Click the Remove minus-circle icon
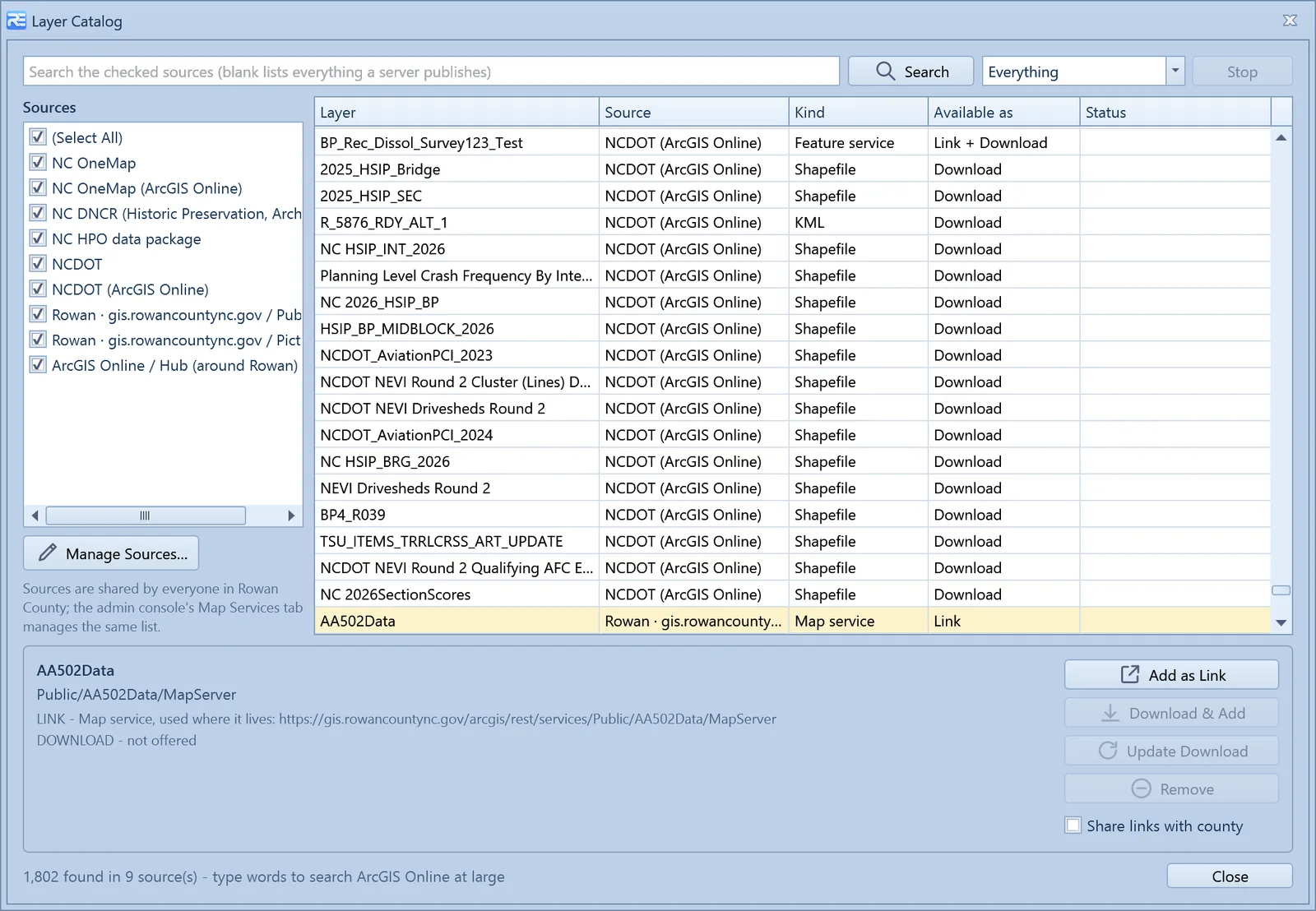Image resolution: width=1316 pixels, height=911 pixels. point(1141,788)
